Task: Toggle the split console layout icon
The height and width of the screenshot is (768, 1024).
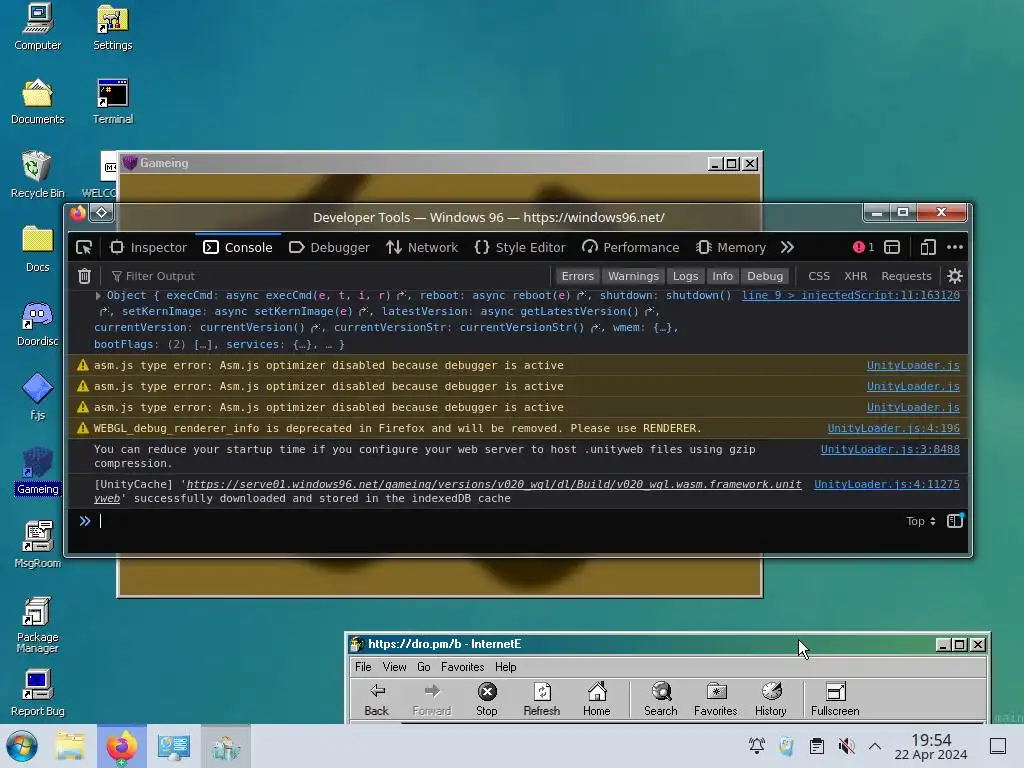Action: [891, 247]
